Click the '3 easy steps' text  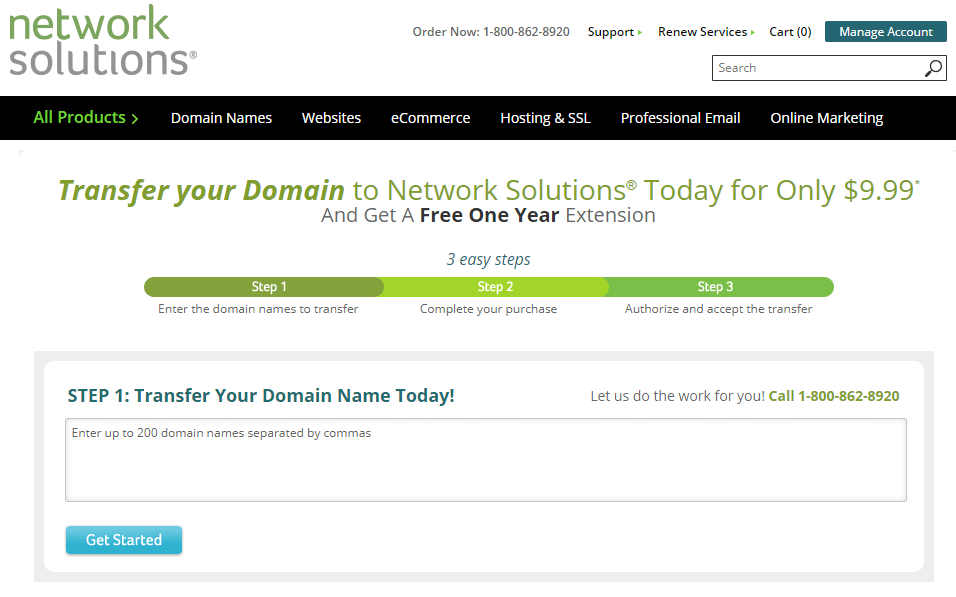point(488,259)
